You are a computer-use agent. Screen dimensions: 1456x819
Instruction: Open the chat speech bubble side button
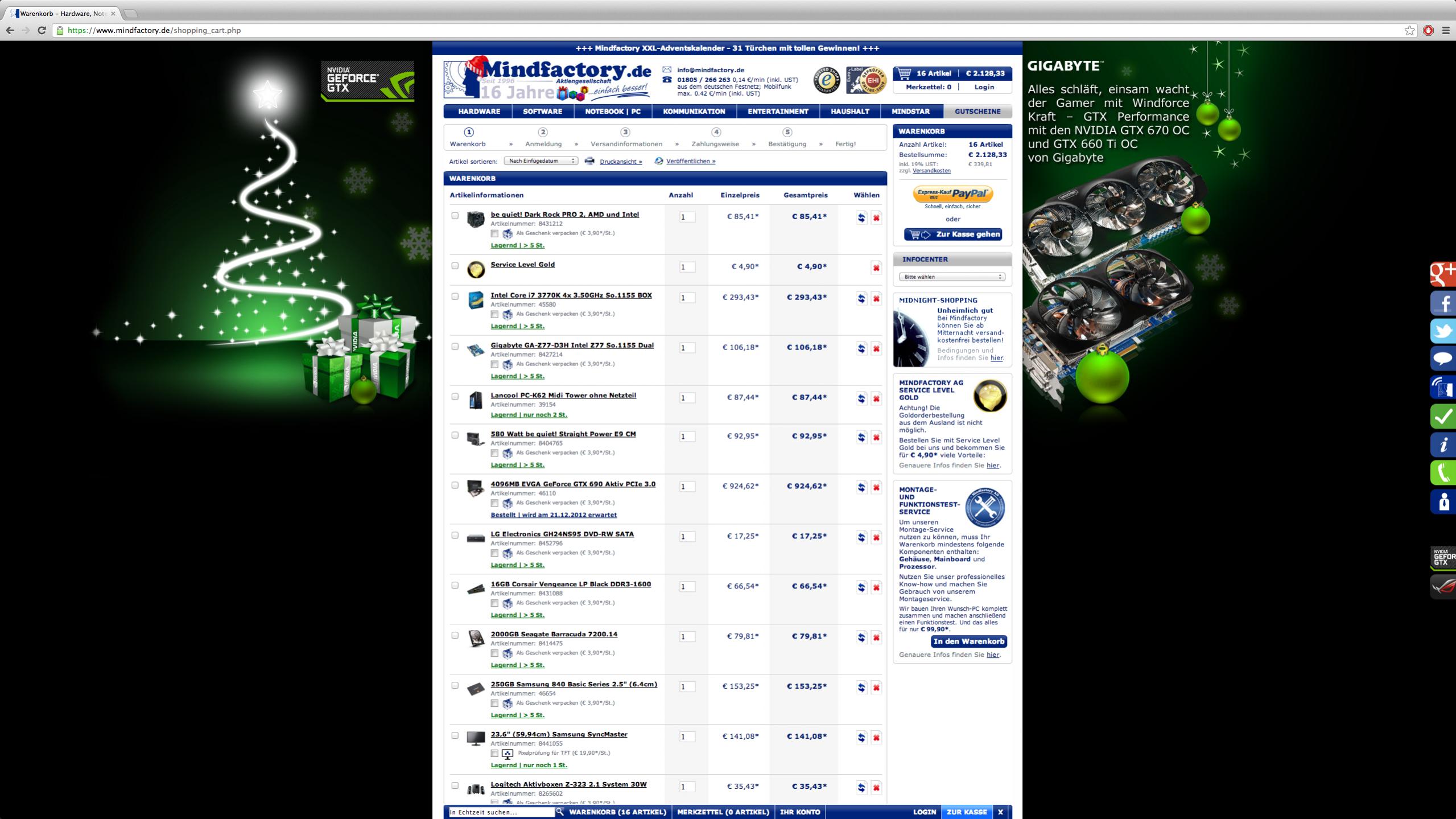click(1443, 359)
